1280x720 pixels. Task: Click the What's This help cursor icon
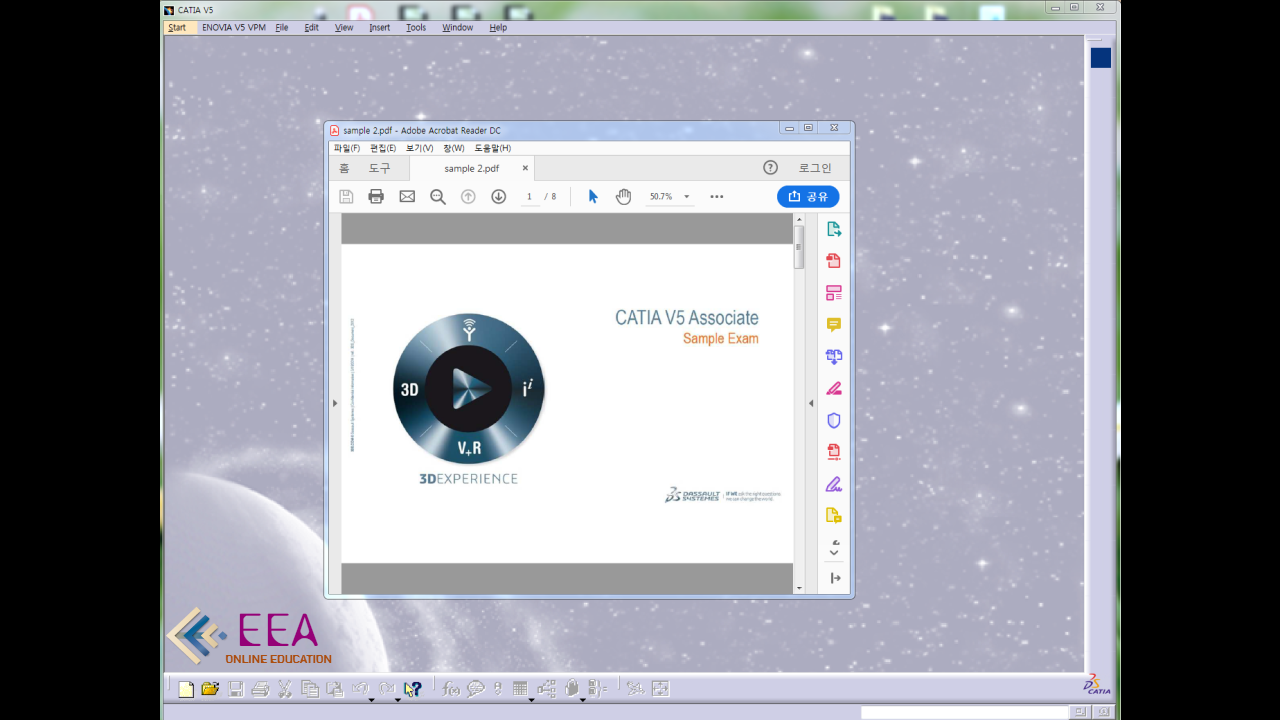pos(412,689)
